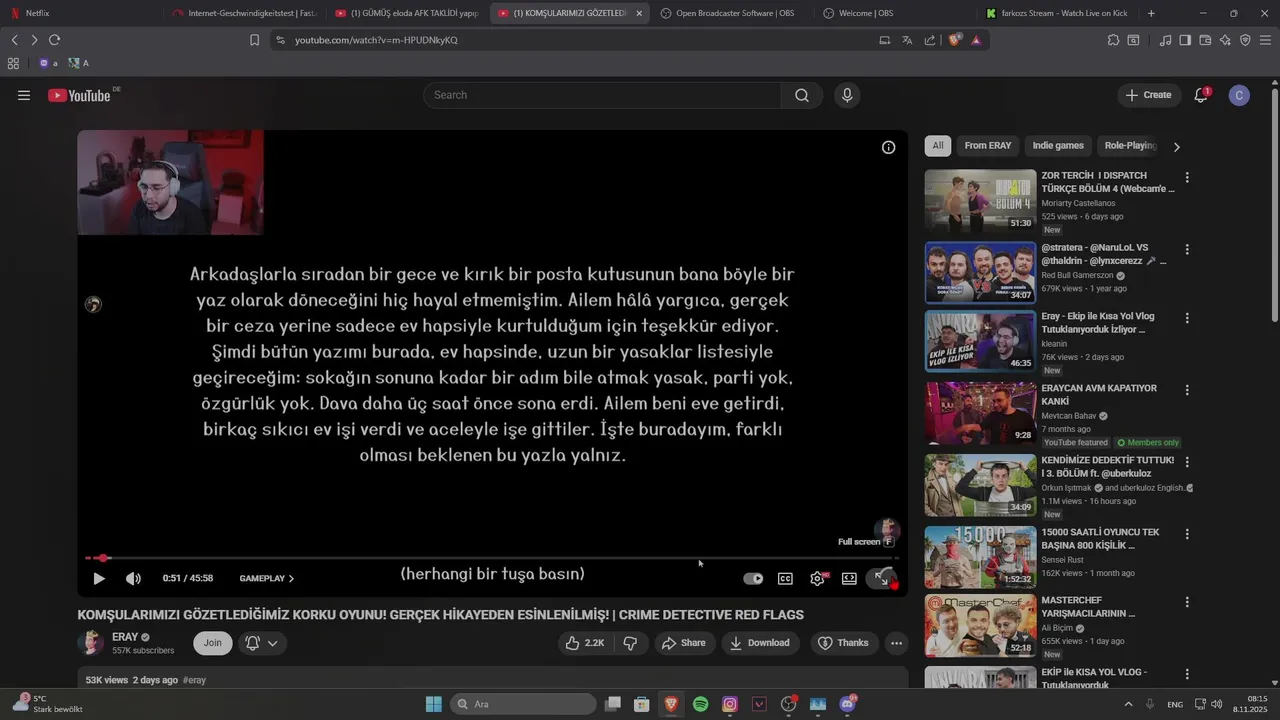Open options for the Red Bull Gamerszon video
Screen dimensions: 1280x720
click(x=1187, y=249)
